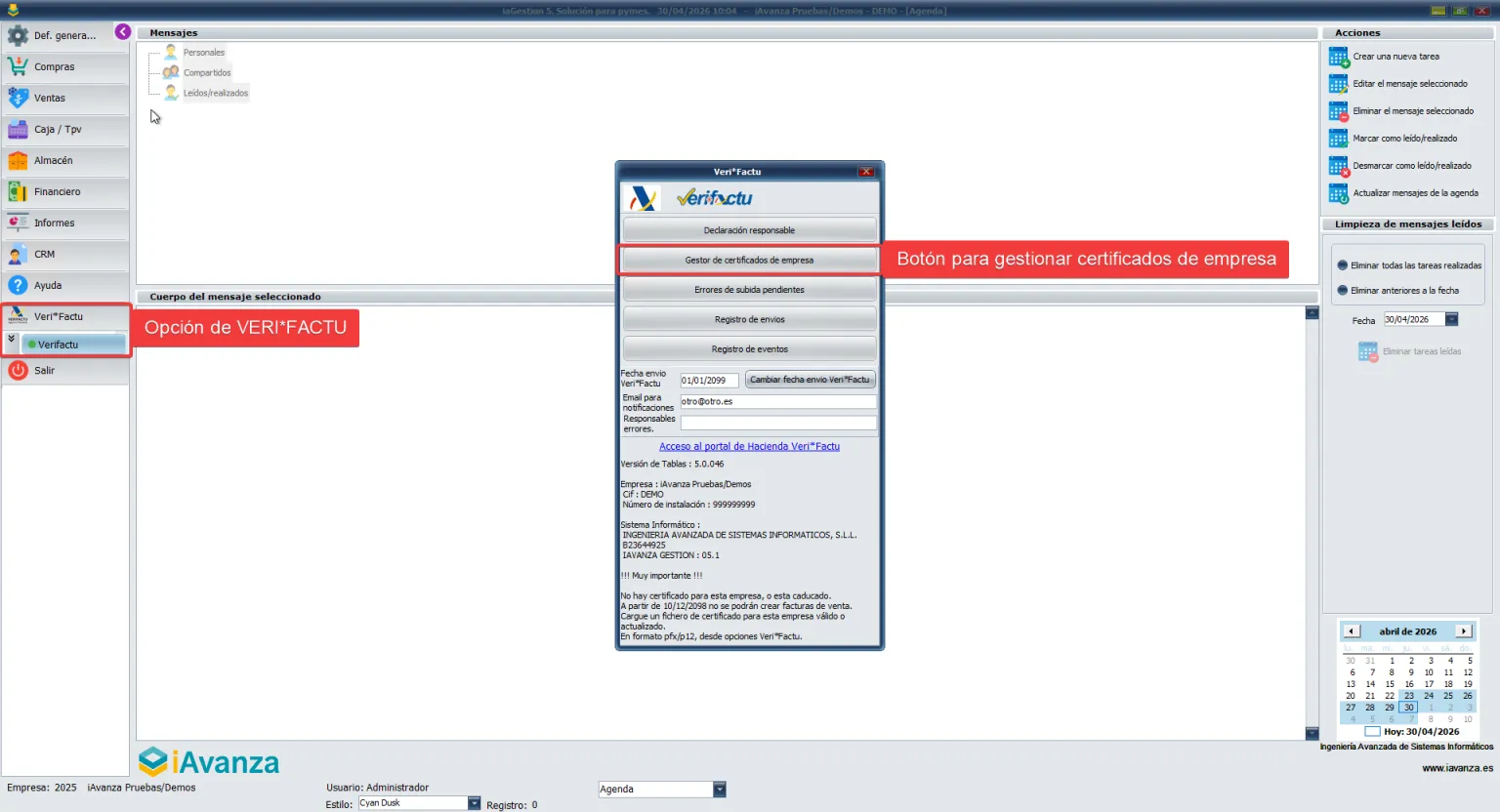
Task: Open the Fecha date dropdown
Action: coord(1451,320)
